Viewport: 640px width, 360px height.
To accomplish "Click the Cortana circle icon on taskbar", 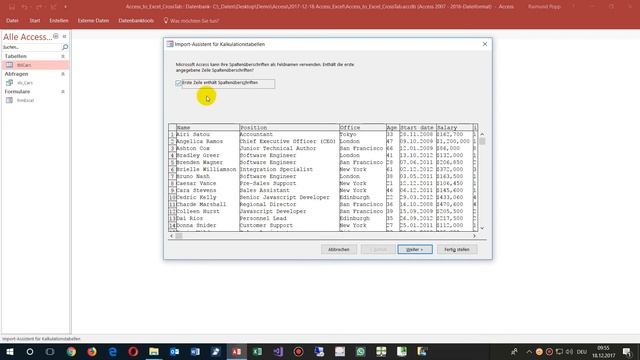I will [30, 351].
